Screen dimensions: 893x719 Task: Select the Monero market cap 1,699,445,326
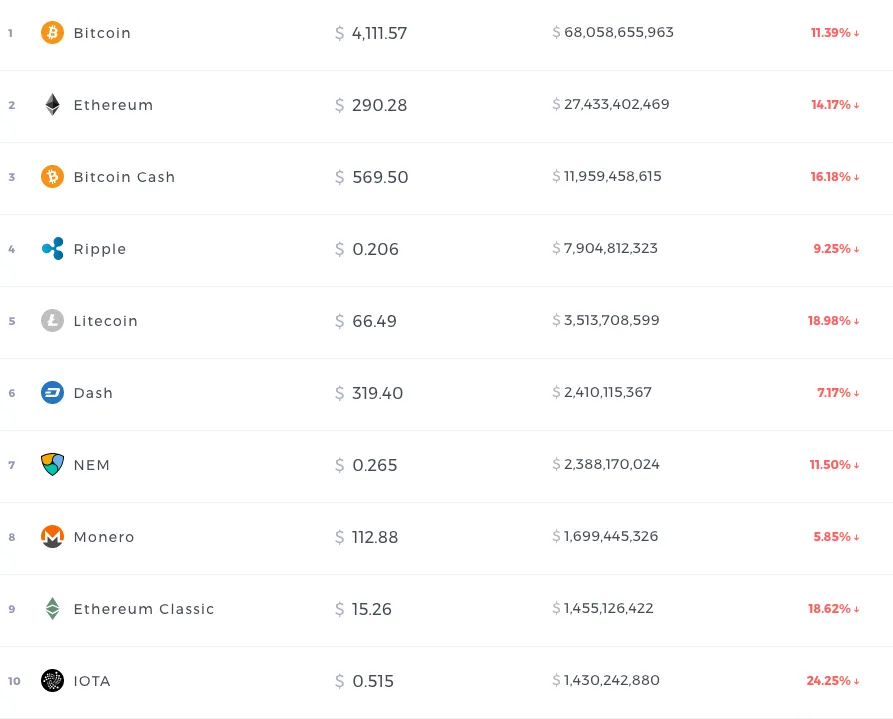click(611, 536)
